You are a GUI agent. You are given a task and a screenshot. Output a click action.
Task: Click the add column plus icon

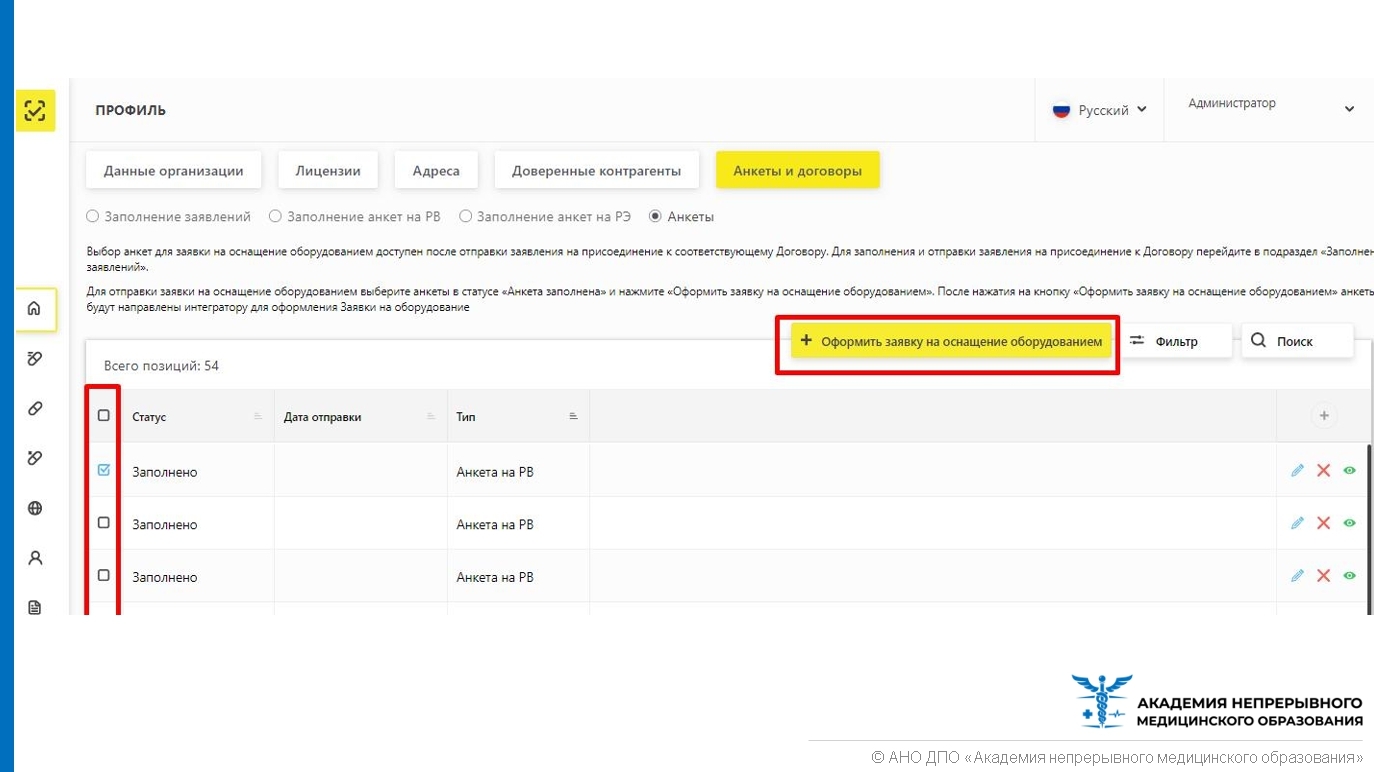(1324, 415)
